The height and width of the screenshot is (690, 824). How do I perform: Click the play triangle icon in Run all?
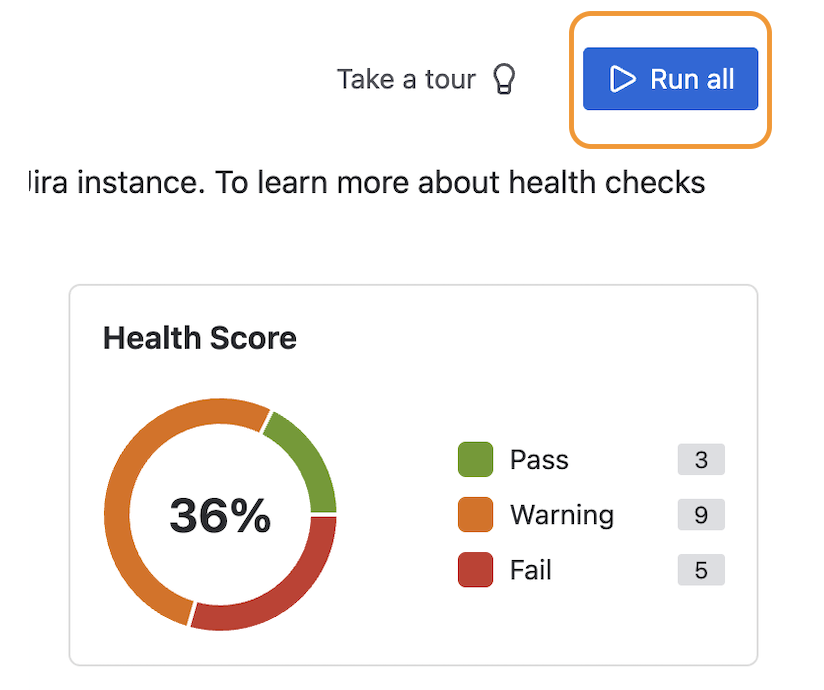(x=622, y=79)
